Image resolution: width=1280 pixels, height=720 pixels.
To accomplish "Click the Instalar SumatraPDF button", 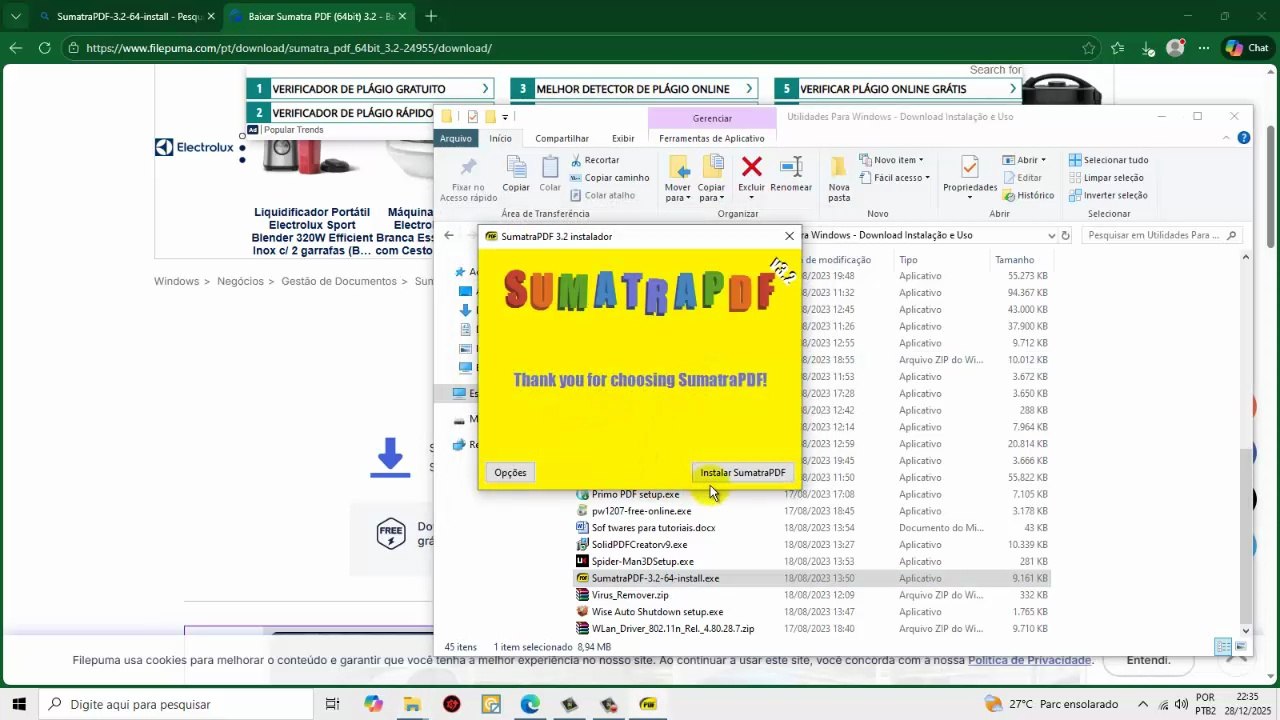I will point(742,472).
